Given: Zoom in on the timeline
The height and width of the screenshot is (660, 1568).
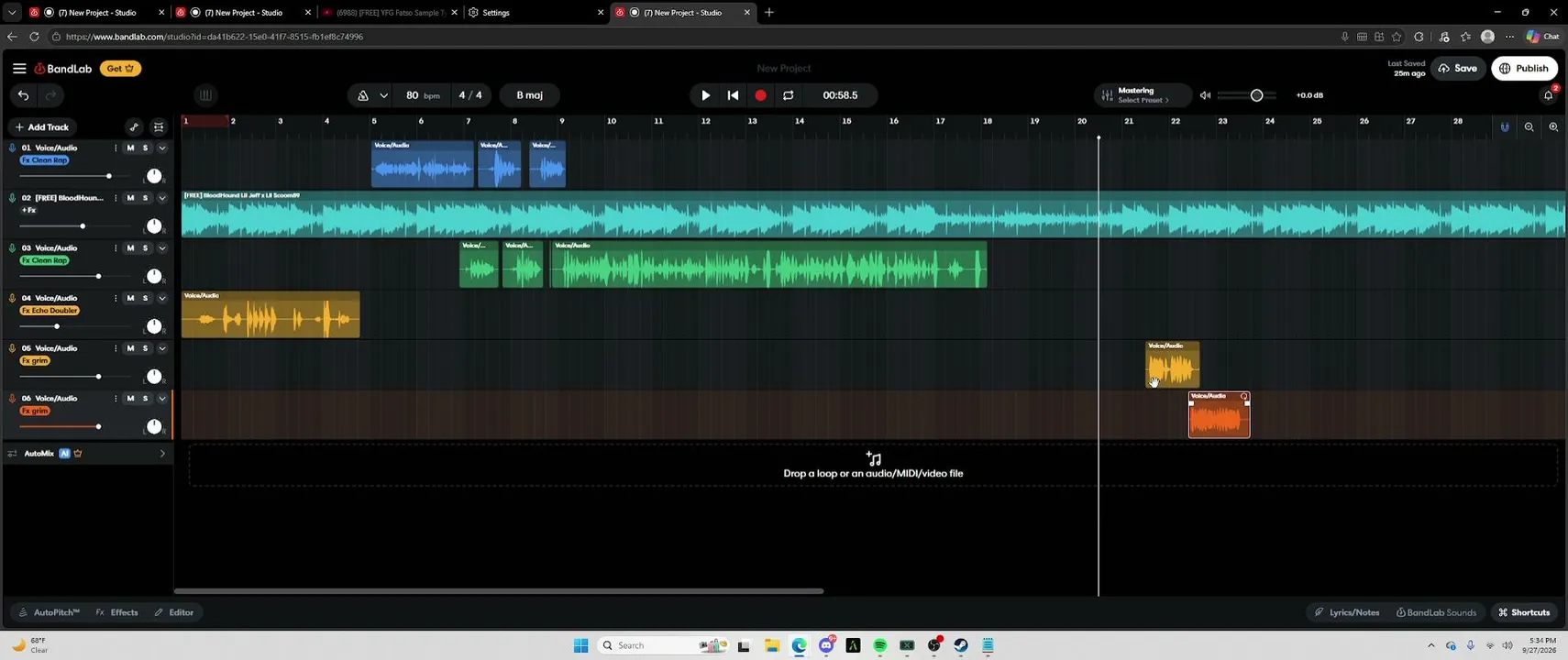Looking at the screenshot, I should pos(1553,127).
